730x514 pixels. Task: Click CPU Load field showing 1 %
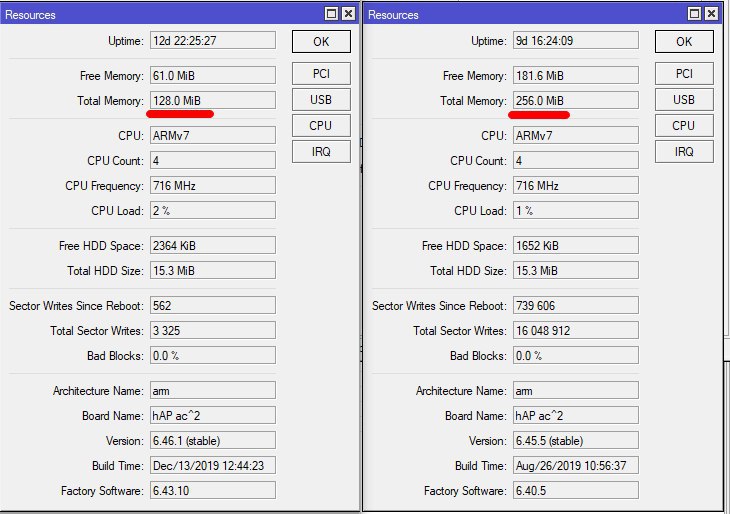(575, 210)
